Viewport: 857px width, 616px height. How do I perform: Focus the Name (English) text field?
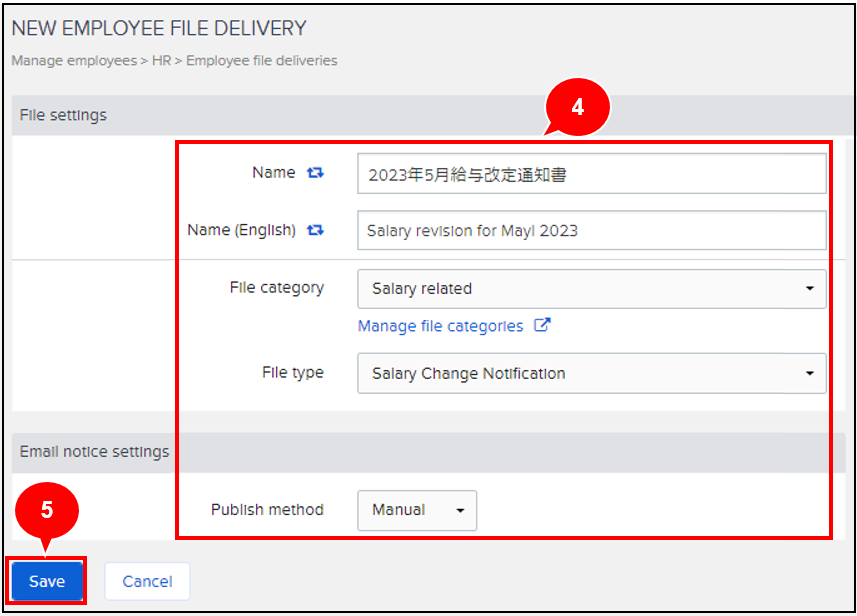click(591, 231)
